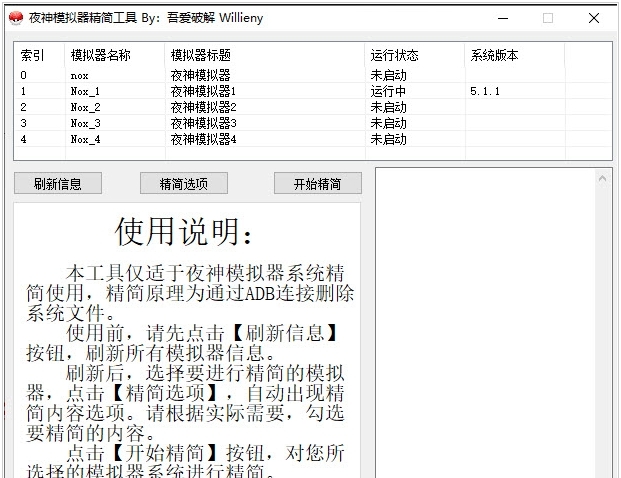The image size is (621, 478).
Task: Click the title 夜神模拟器3 cell
Action: click(203, 123)
